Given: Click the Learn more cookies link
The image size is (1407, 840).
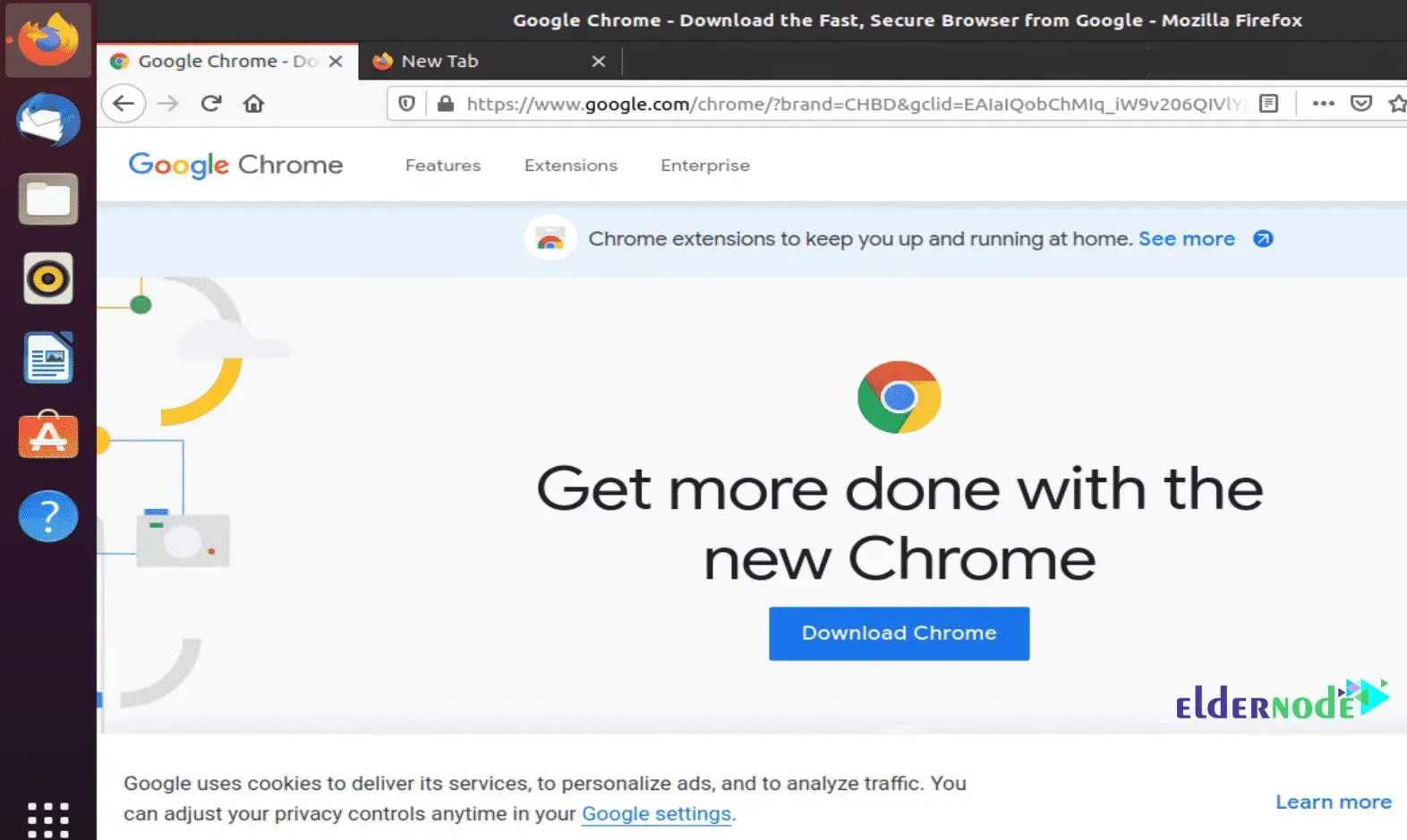Looking at the screenshot, I should tap(1333, 802).
